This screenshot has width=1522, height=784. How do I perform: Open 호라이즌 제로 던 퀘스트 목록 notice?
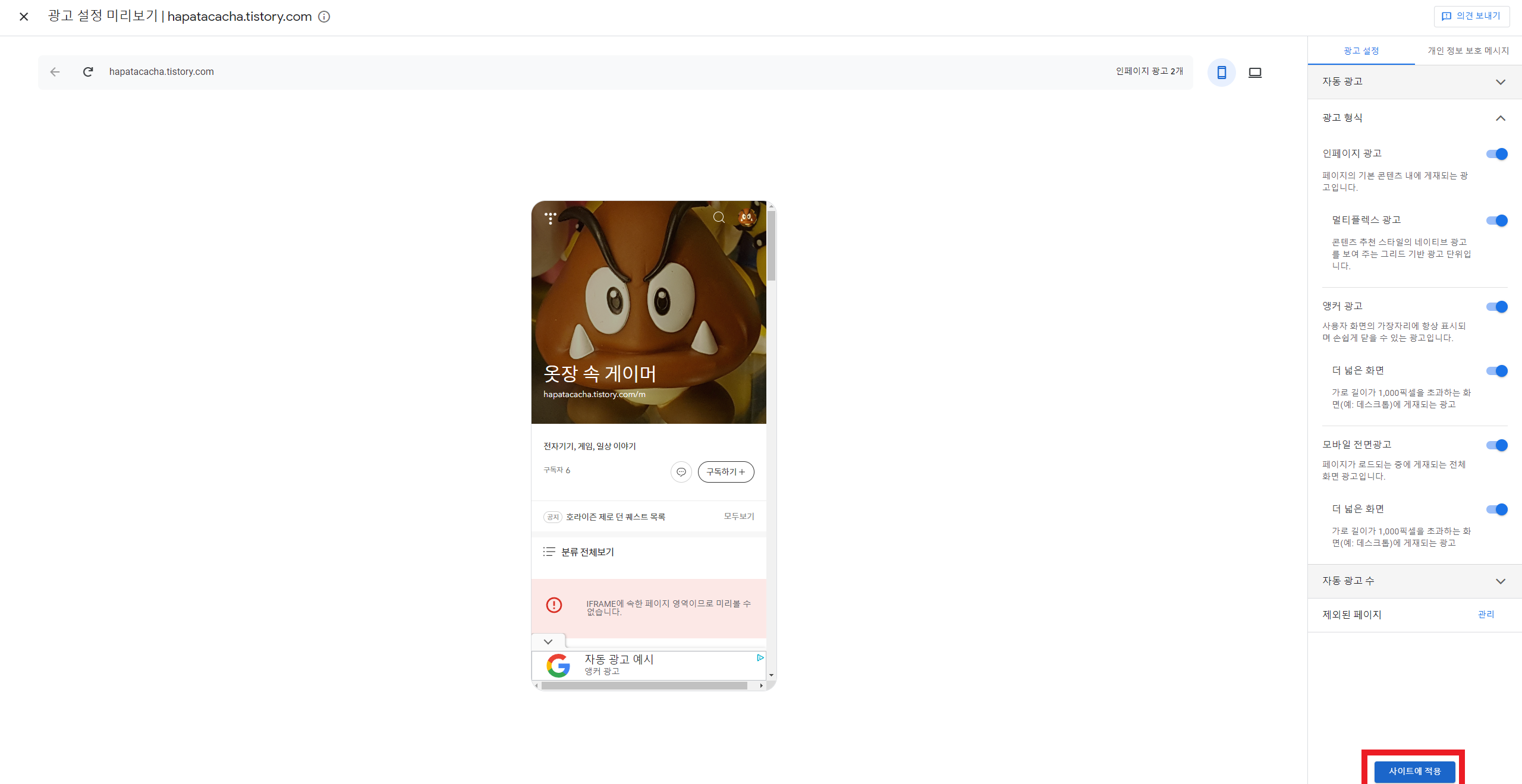pos(615,517)
